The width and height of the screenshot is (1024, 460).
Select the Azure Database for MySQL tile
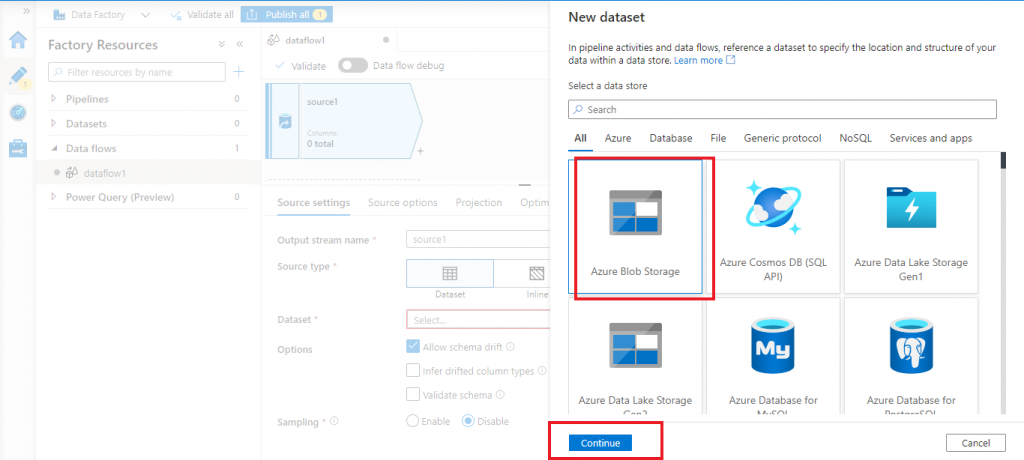(773, 356)
